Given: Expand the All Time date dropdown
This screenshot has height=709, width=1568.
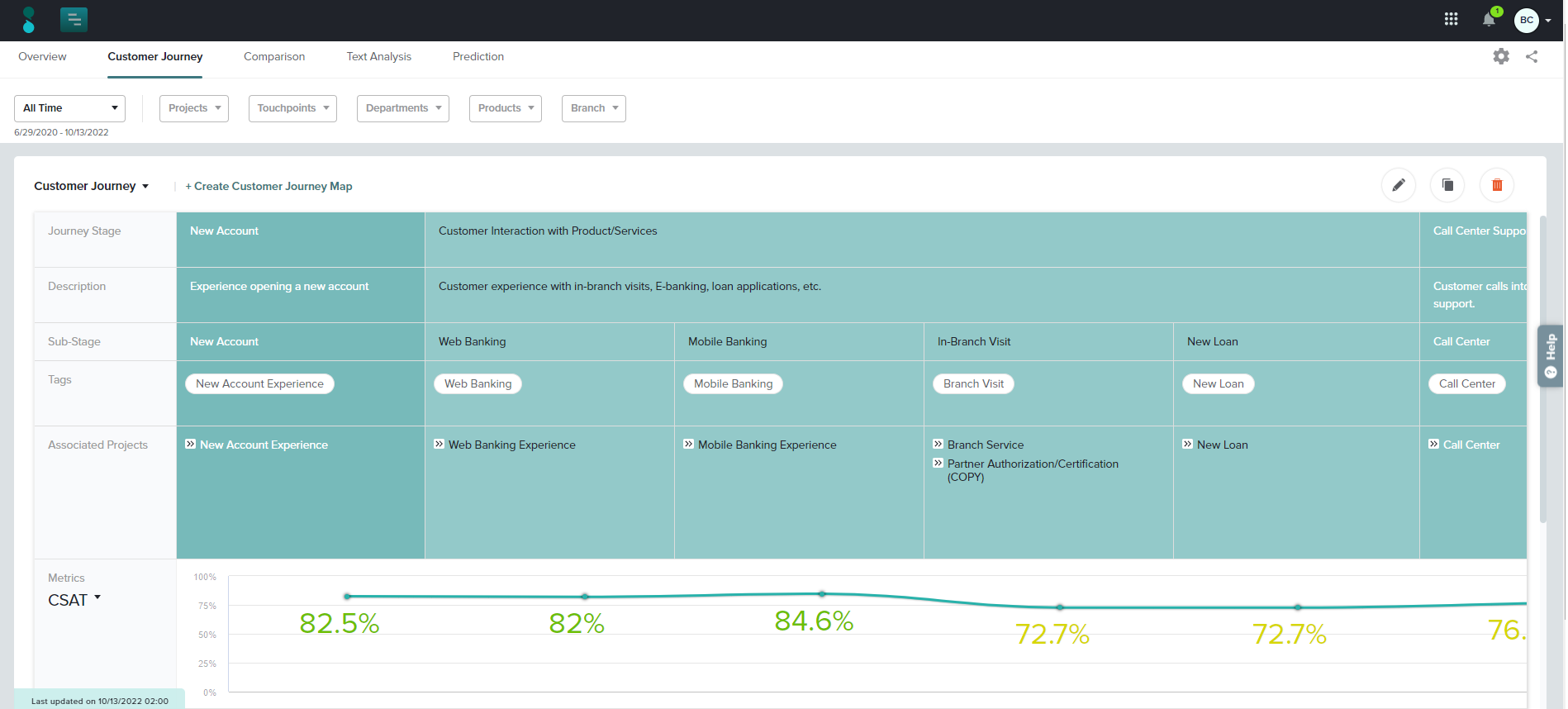Looking at the screenshot, I should click(x=69, y=108).
